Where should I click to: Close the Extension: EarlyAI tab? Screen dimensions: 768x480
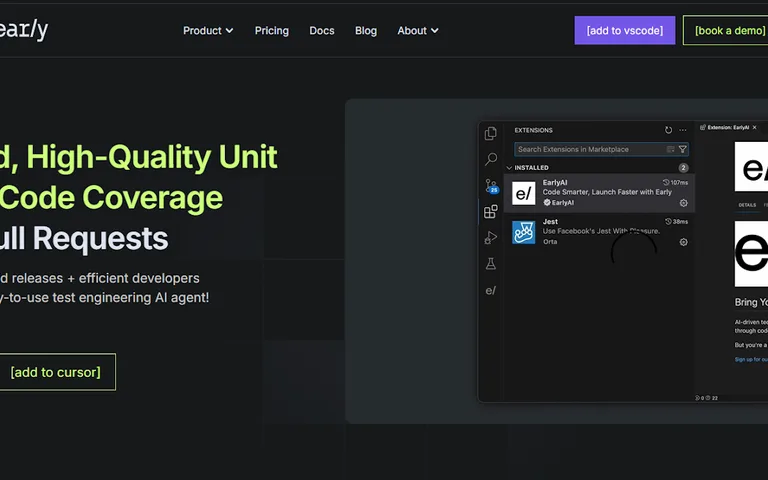point(755,127)
